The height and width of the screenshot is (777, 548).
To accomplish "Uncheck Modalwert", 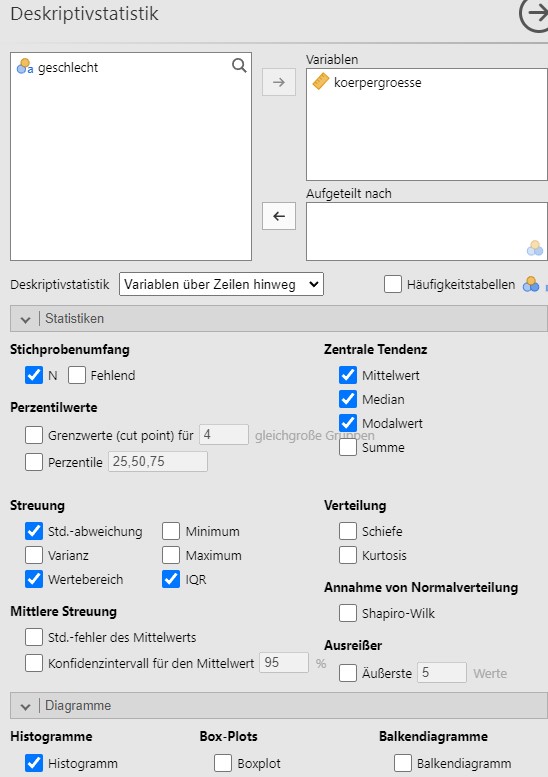I will [348, 423].
